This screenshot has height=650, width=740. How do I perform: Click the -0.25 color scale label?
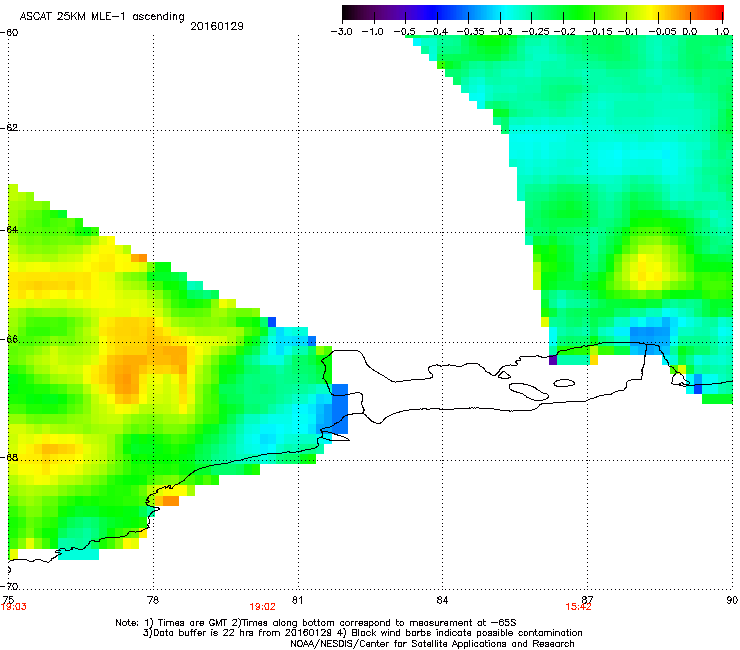(535, 32)
